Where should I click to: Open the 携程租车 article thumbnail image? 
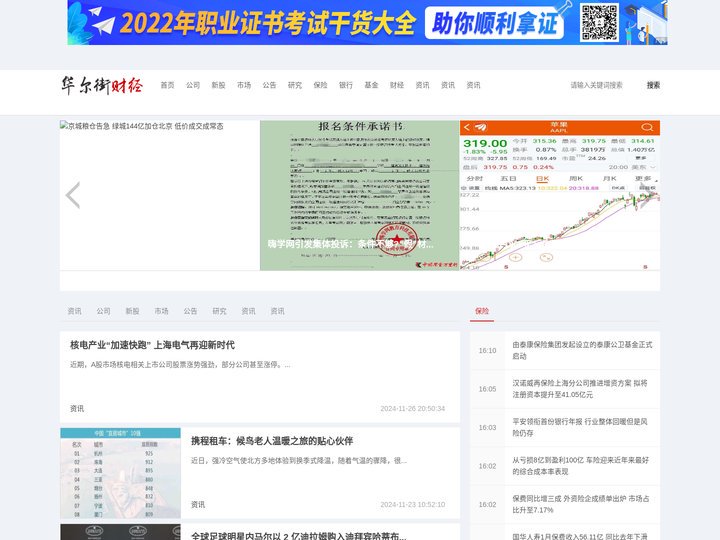pyautogui.click(x=120, y=473)
